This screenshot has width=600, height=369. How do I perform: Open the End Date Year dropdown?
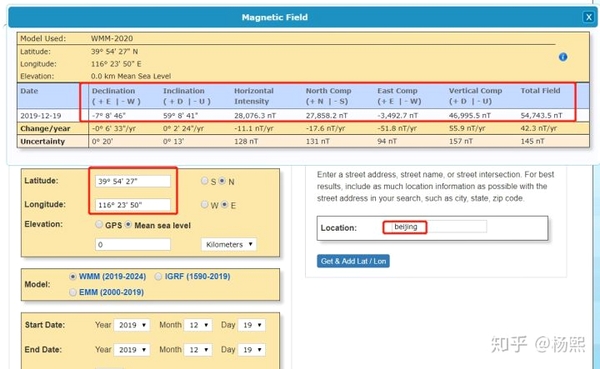[x=132, y=349]
